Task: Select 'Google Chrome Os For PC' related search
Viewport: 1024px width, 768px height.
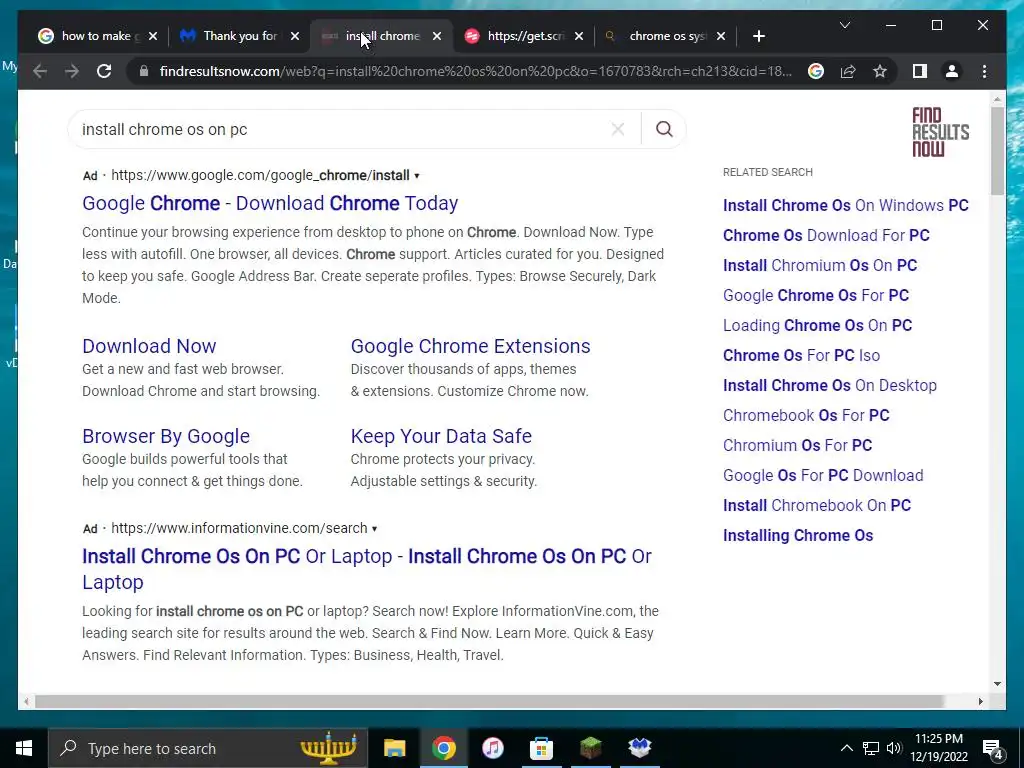Action: click(x=816, y=295)
